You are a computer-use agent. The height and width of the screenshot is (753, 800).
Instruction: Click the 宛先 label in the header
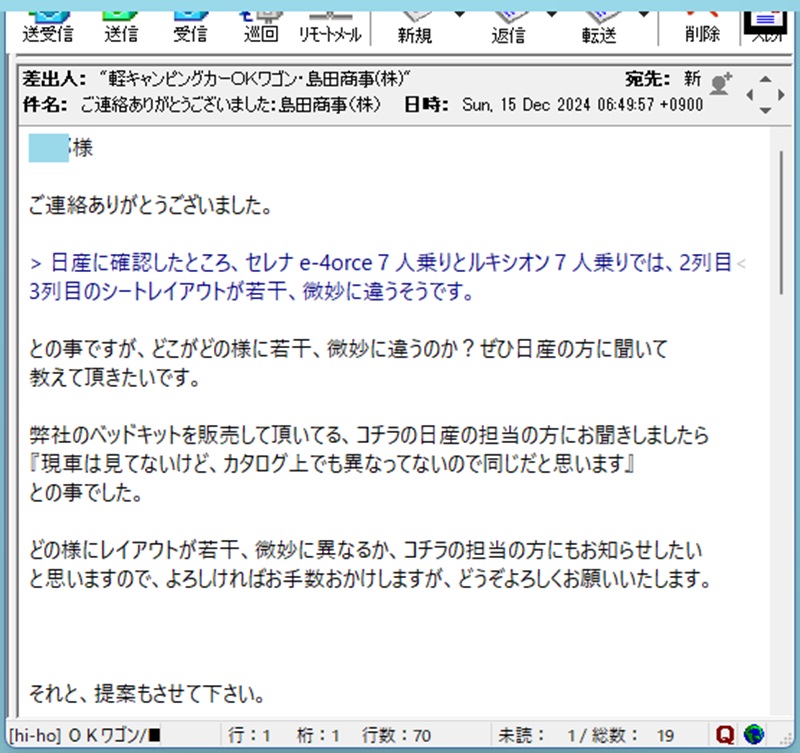pos(647,79)
